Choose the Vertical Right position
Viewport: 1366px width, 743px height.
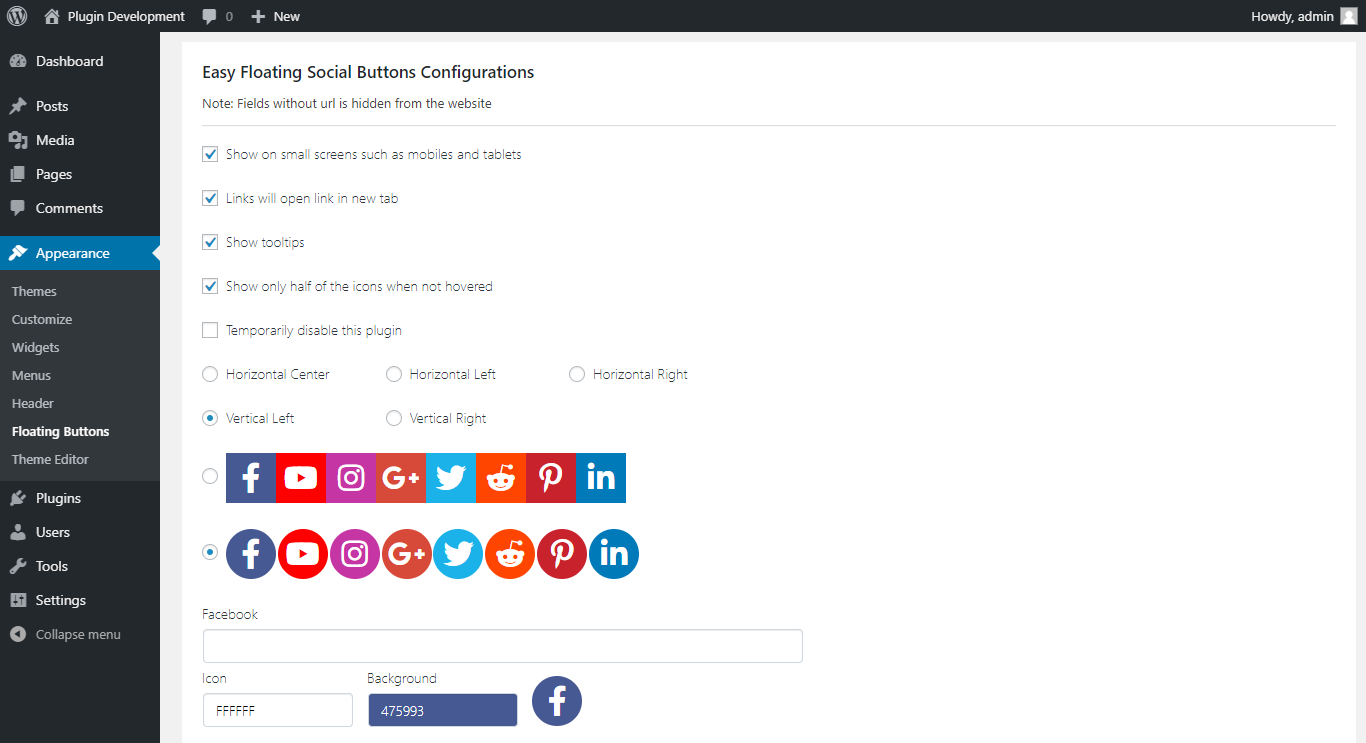[394, 418]
